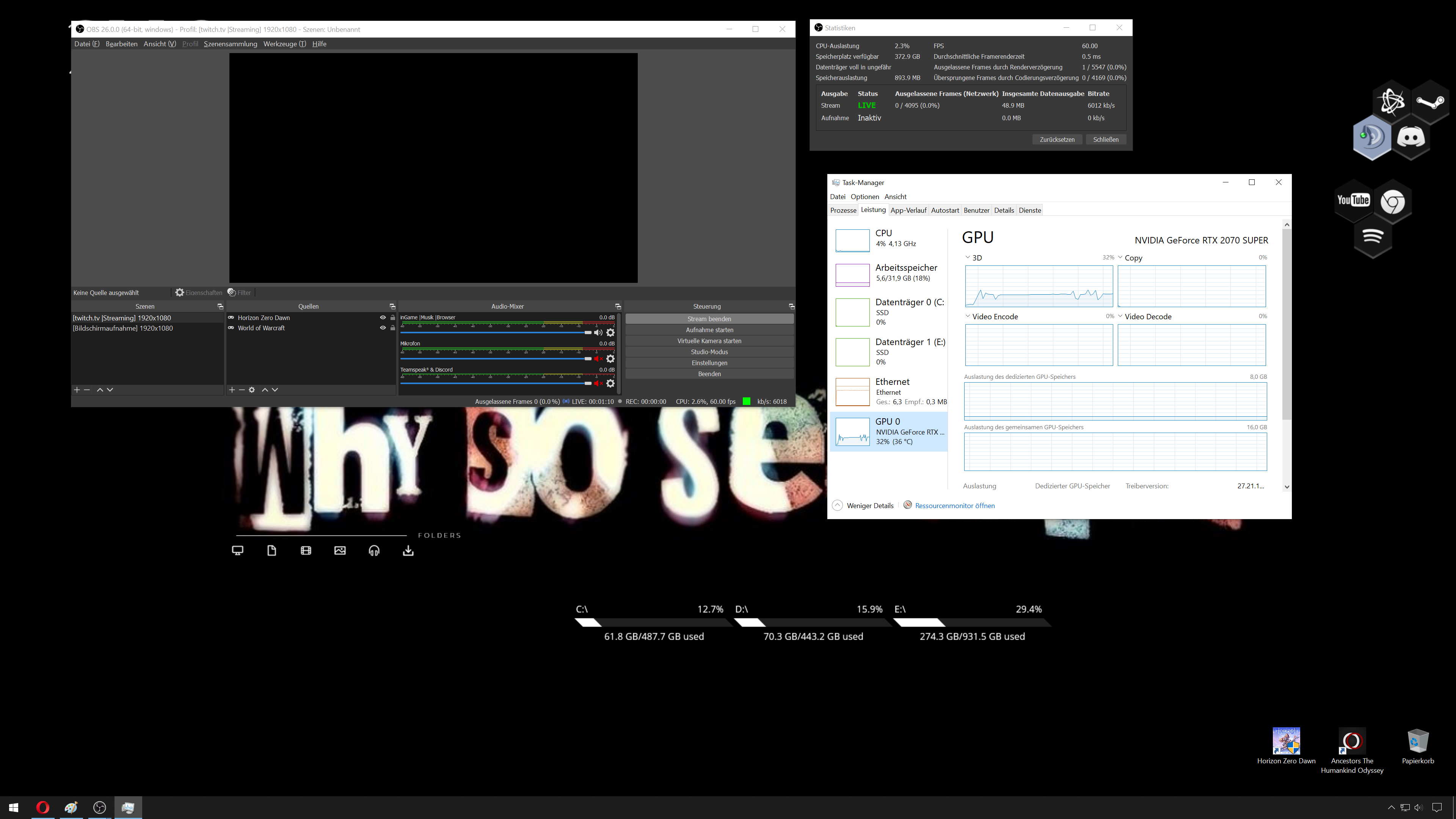Open the Video Encode graph dropdown
This screenshot has width=1456, height=819.
pos(968,317)
